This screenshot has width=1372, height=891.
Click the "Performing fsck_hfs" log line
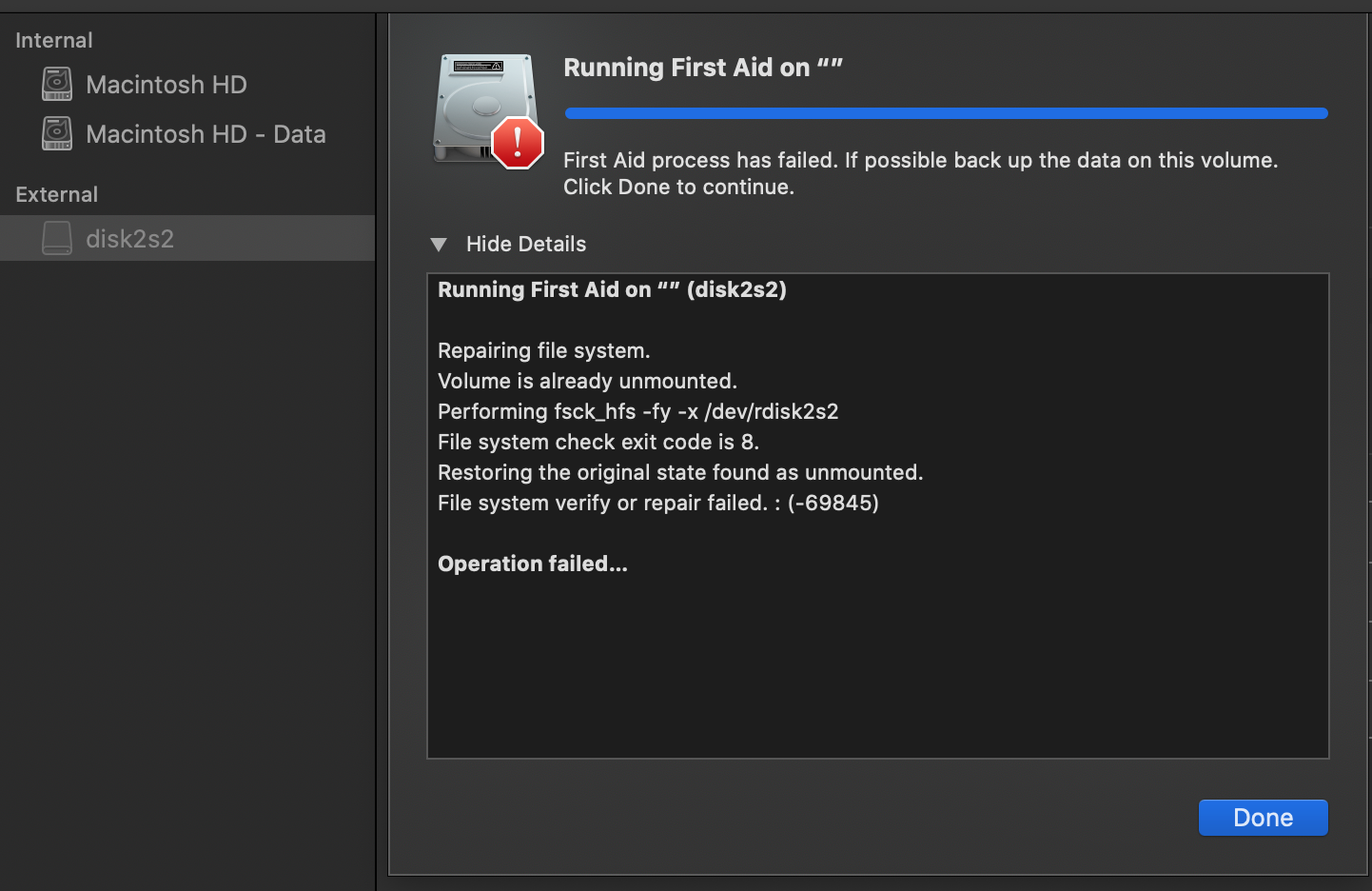click(637, 411)
